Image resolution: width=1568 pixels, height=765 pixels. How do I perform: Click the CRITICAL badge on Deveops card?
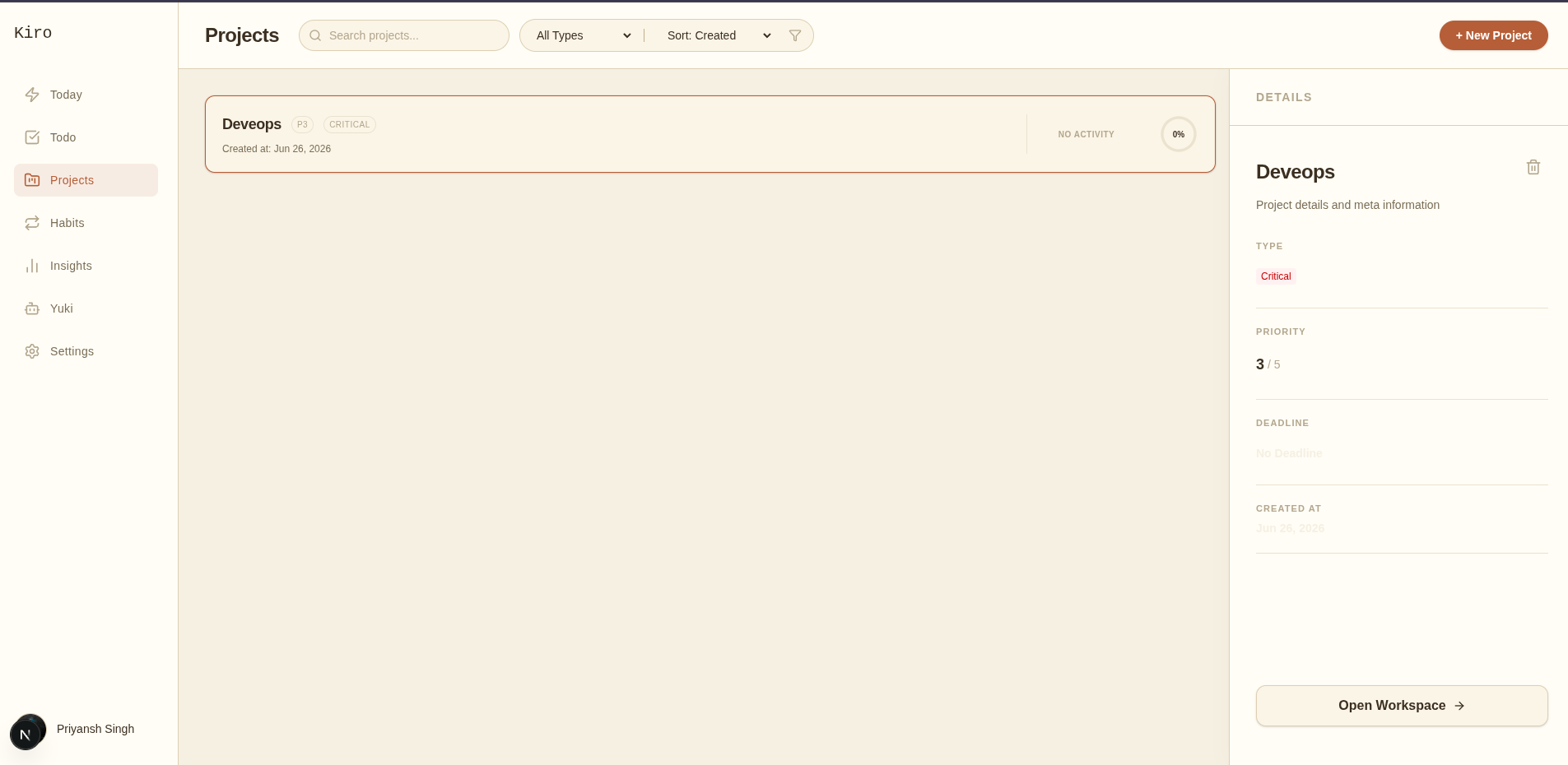[x=350, y=124]
